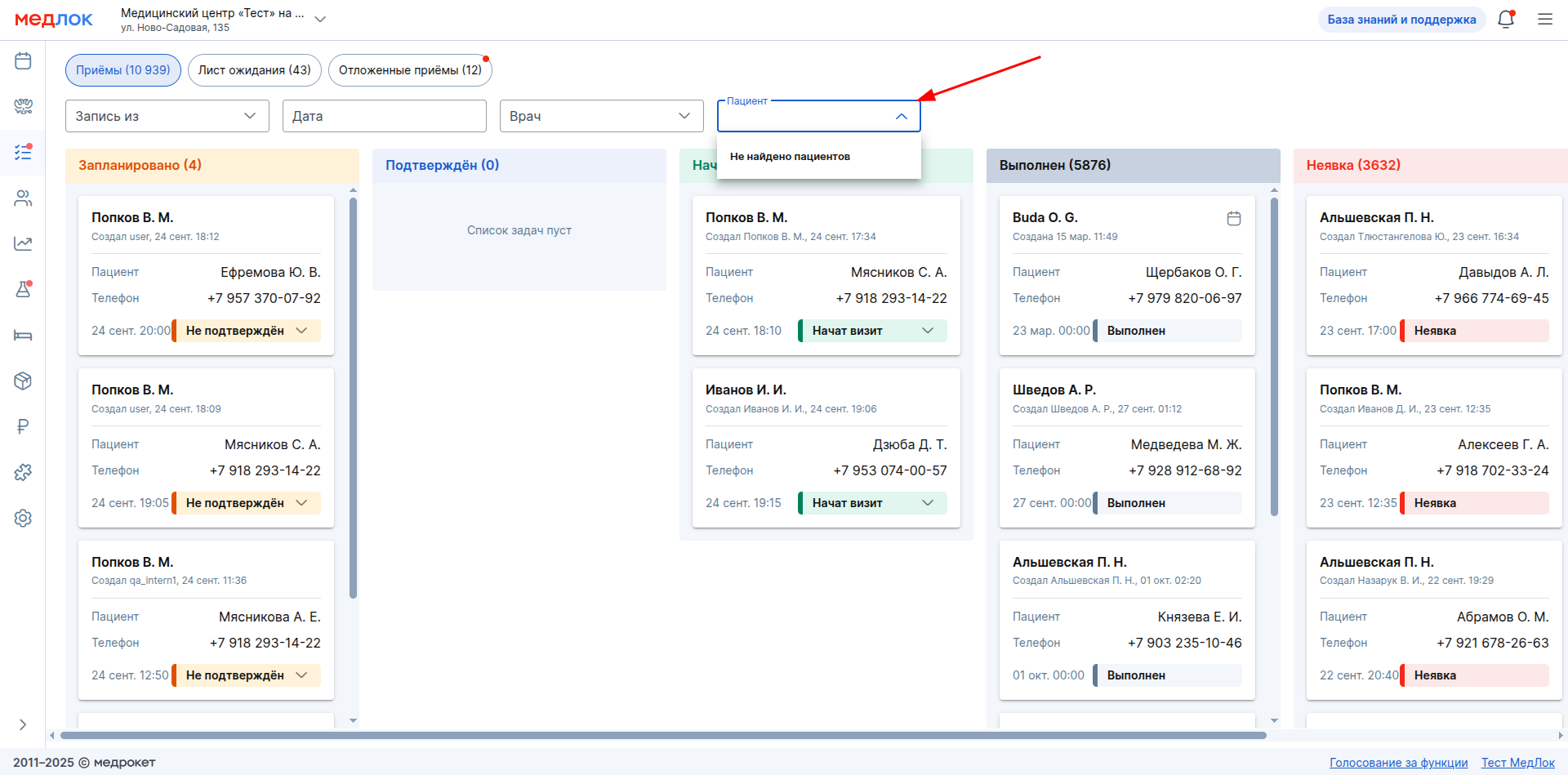Click the «Дата» input field
The image size is (1568, 775).
click(384, 116)
